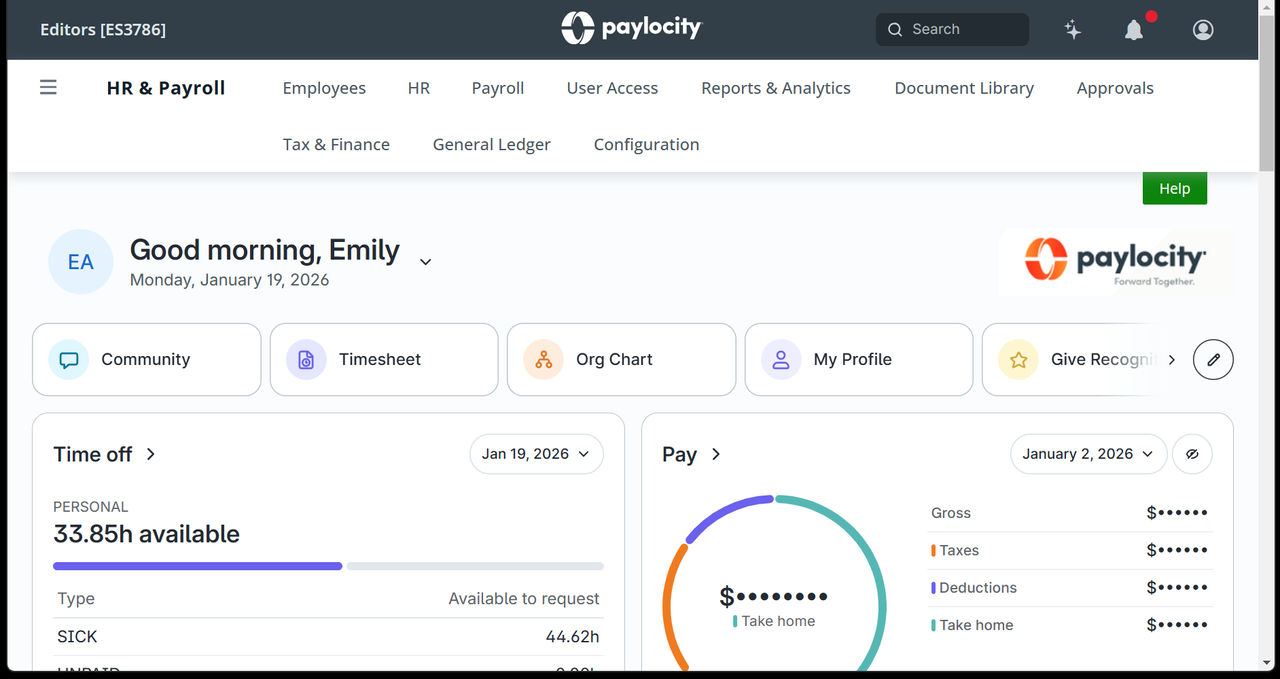Viewport: 1280px width, 679px height.
Task: Switch to the Payroll tab
Action: [x=497, y=88]
